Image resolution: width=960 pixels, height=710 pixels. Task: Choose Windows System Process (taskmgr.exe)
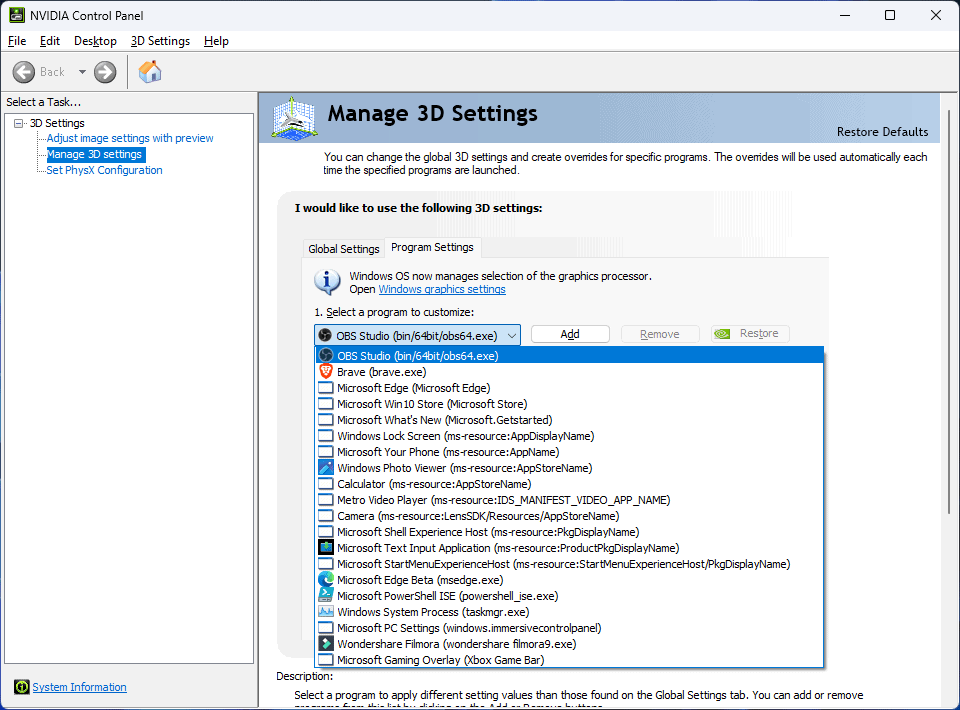432,612
